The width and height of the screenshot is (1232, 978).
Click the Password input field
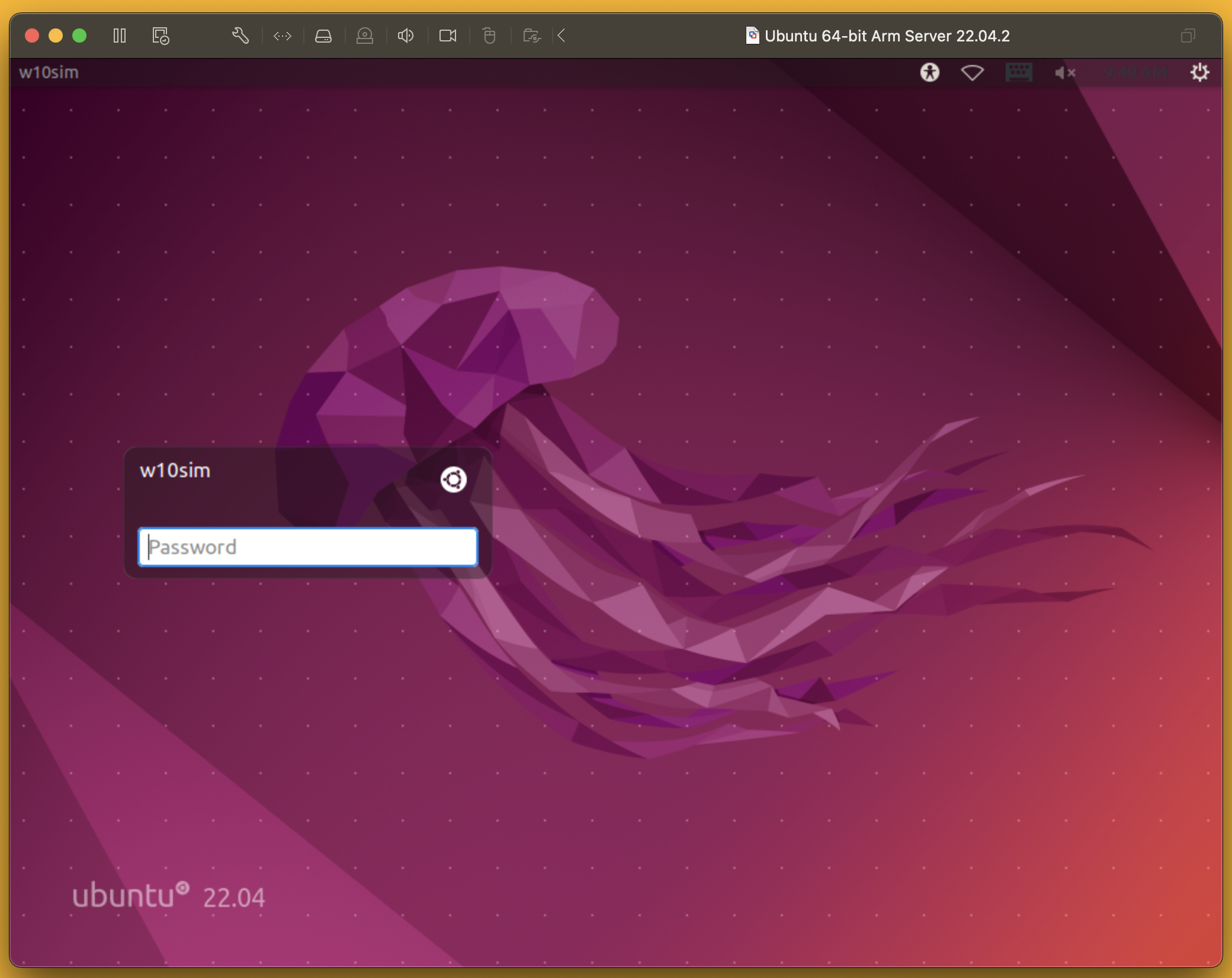coord(308,547)
